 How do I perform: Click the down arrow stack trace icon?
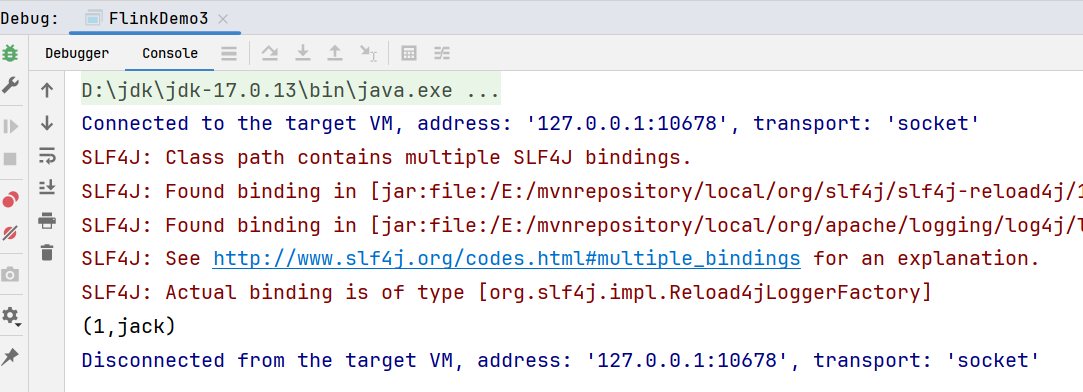47,124
